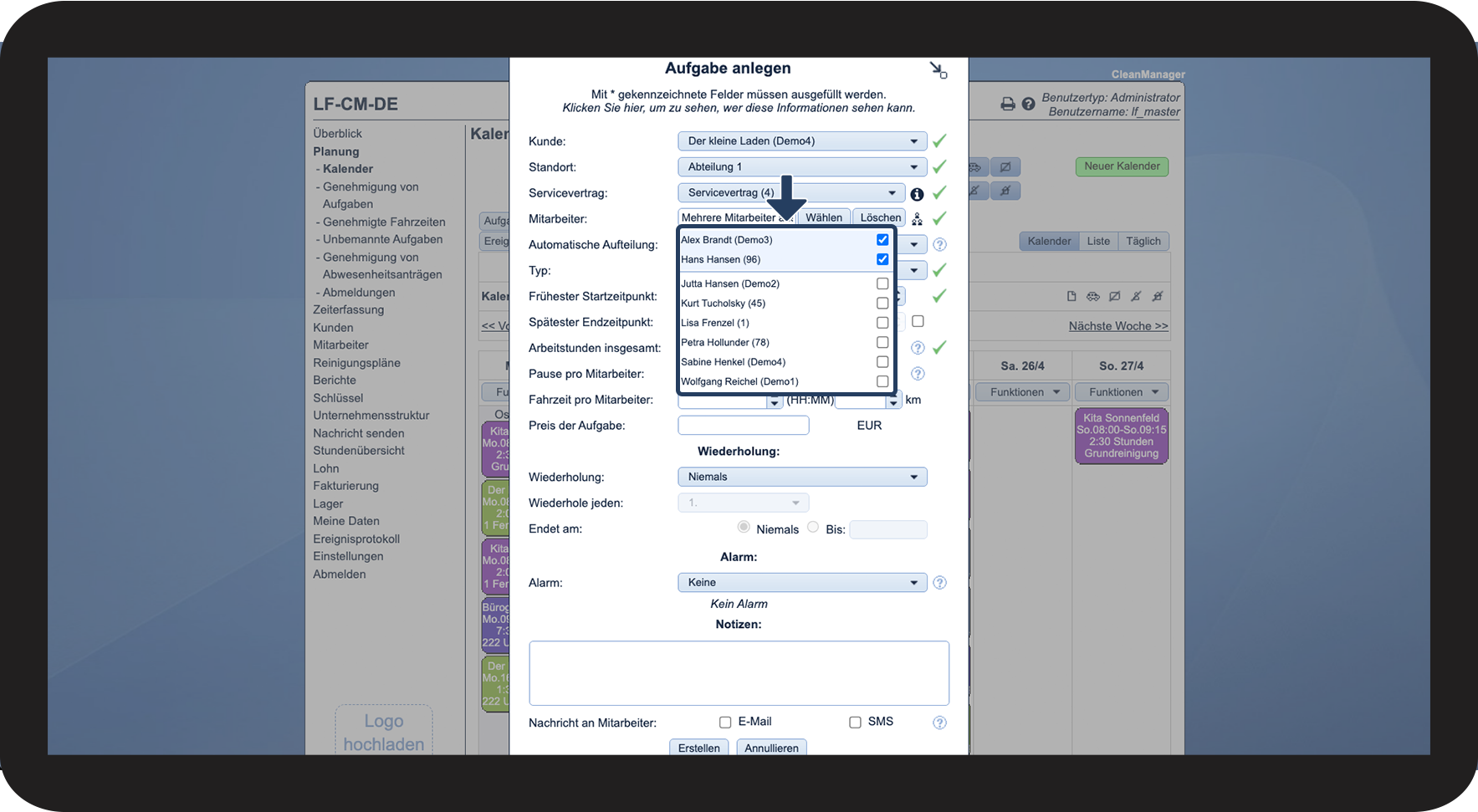Switch to Kalender view tab
Image resolution: width=1478 pixels, height=812 pixels.
[x=1049, y=242]
